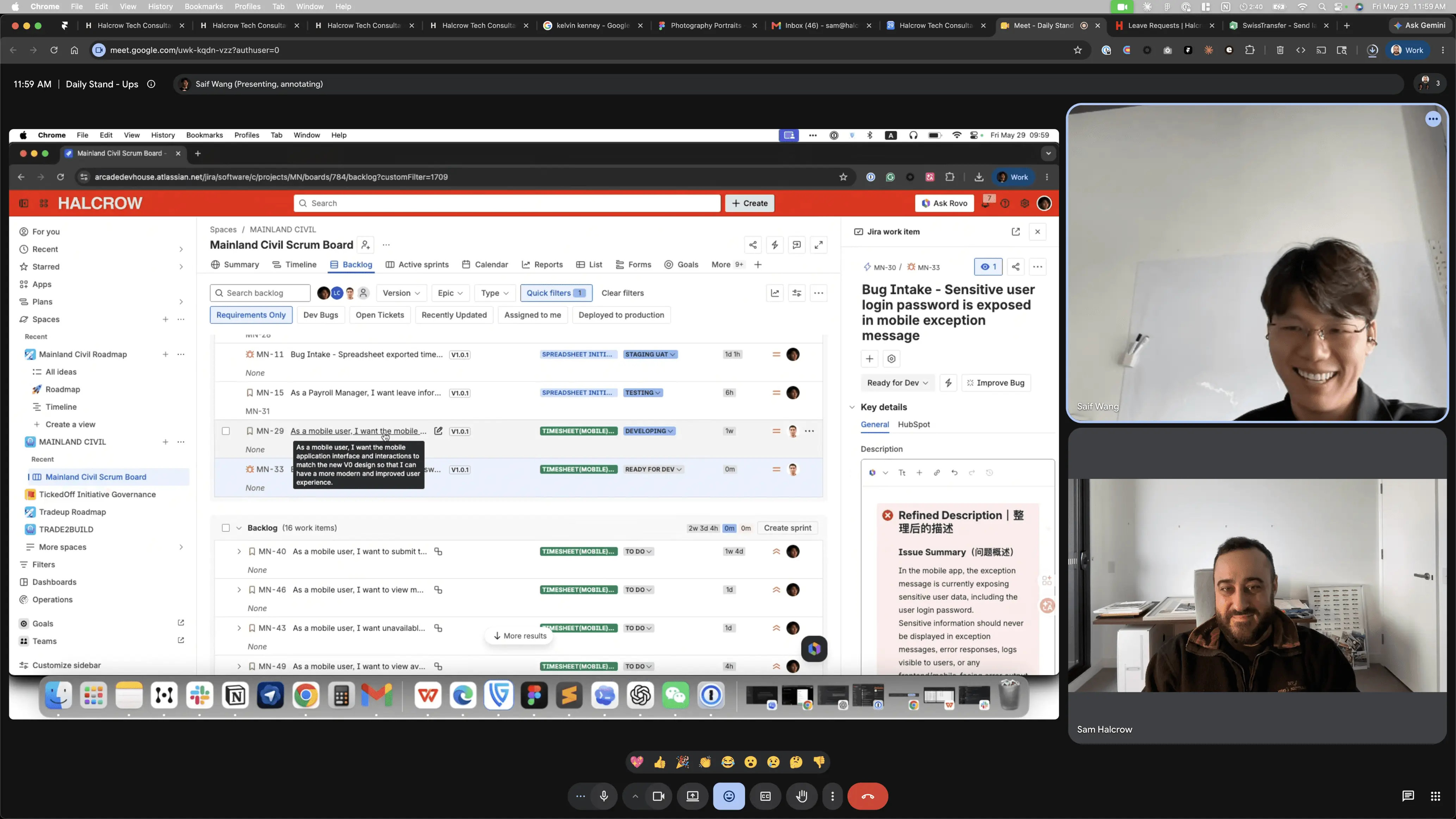This screenshot has height=819, width=1456.
Task: Open the Active sprints tab on Jira board
Action: pos(417,265)
